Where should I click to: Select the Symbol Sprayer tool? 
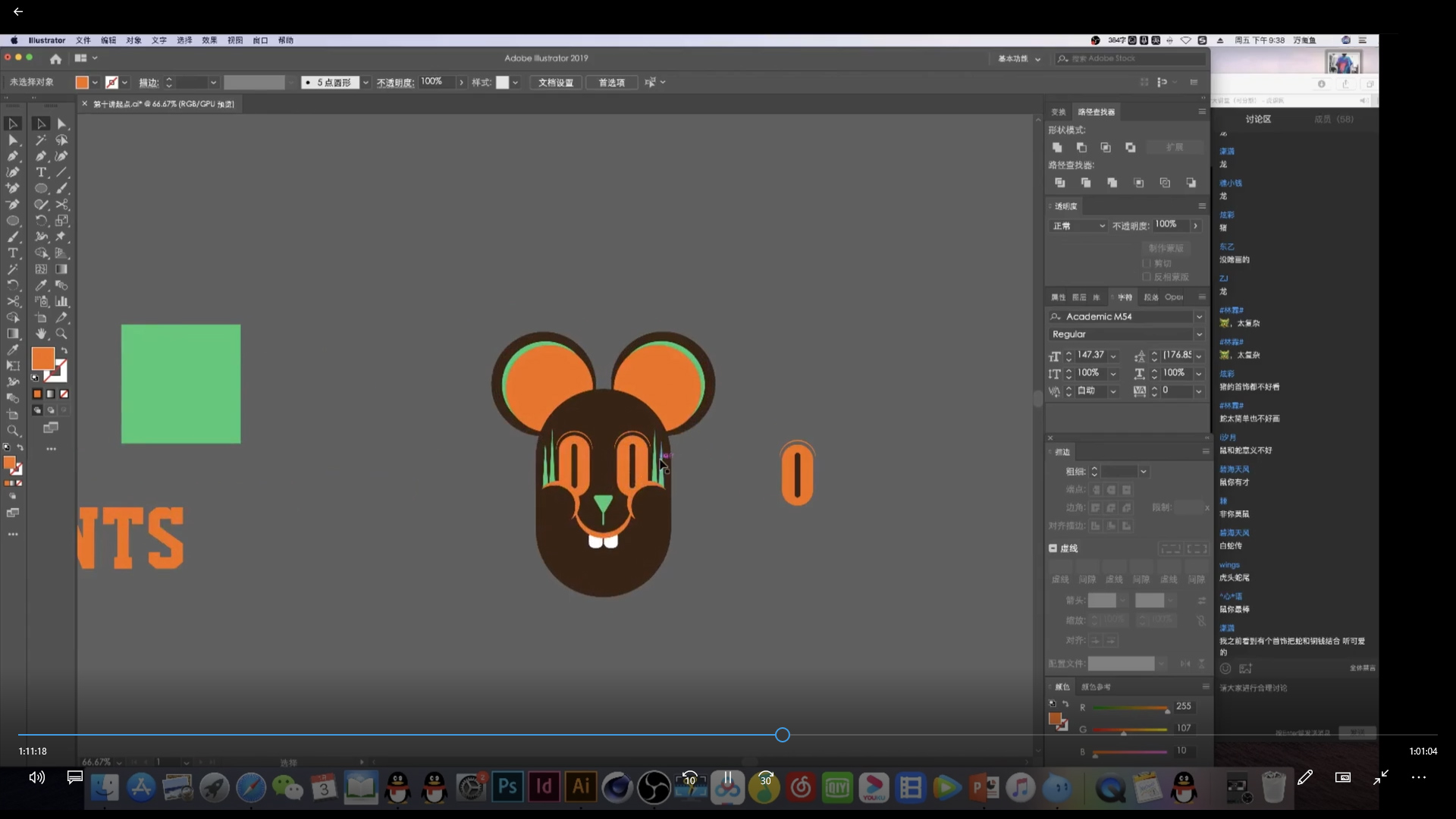pyautogui.click(x=41, y=301)
